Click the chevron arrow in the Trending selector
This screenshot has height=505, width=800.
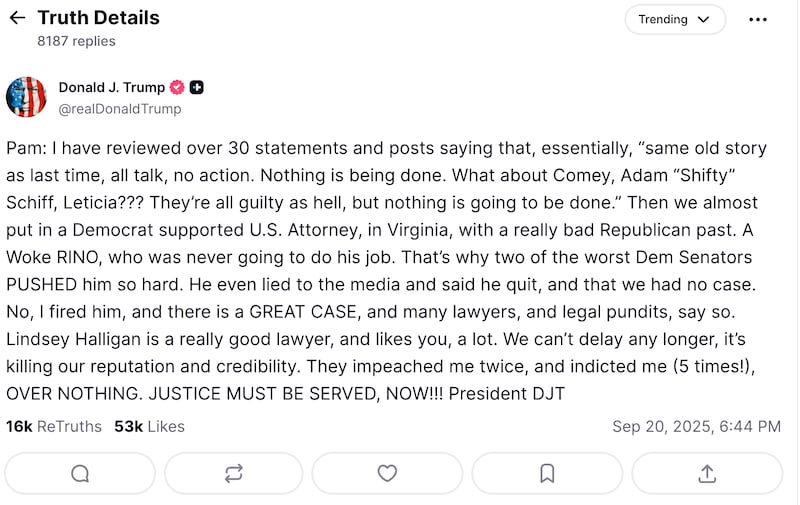point(703,19)
